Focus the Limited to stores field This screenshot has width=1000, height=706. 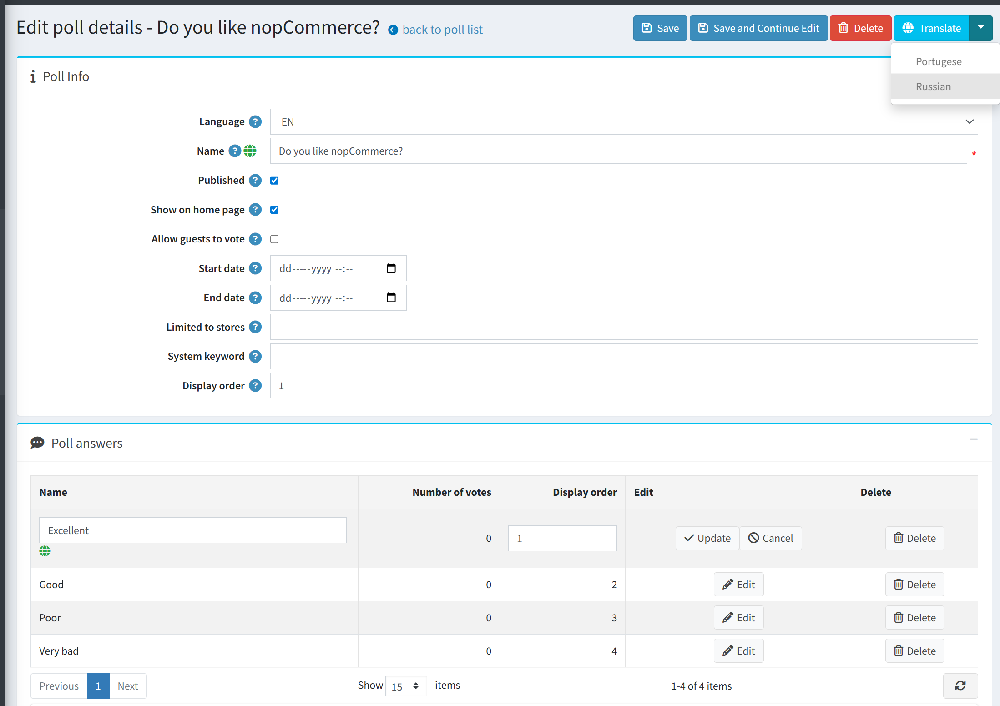(624, 327)
